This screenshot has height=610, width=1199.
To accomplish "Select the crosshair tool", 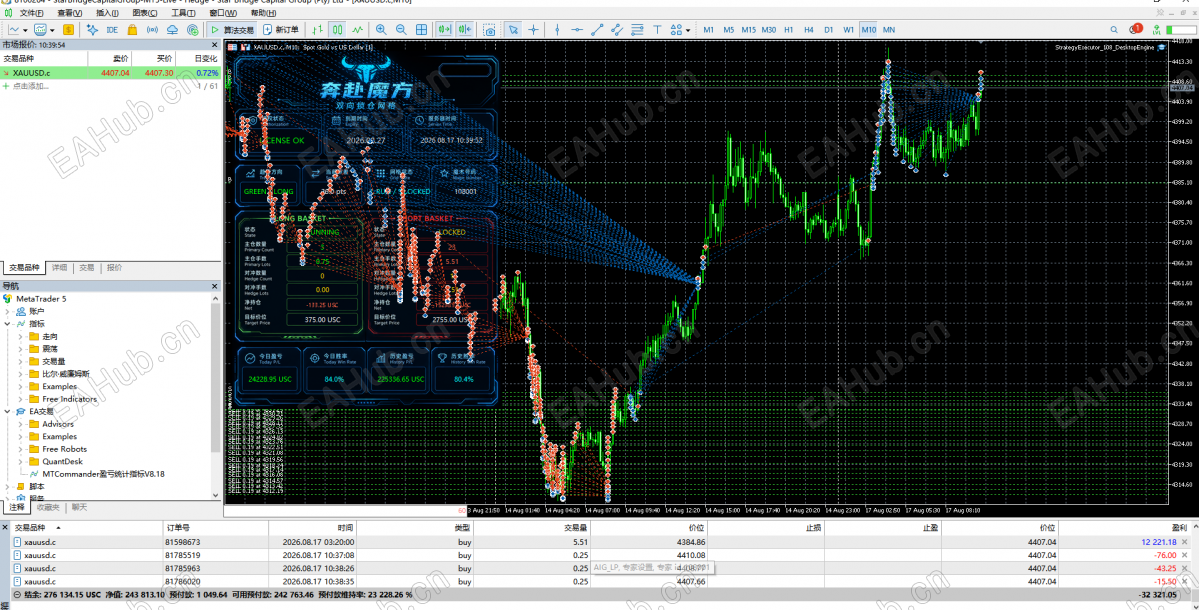I will 534,30.
